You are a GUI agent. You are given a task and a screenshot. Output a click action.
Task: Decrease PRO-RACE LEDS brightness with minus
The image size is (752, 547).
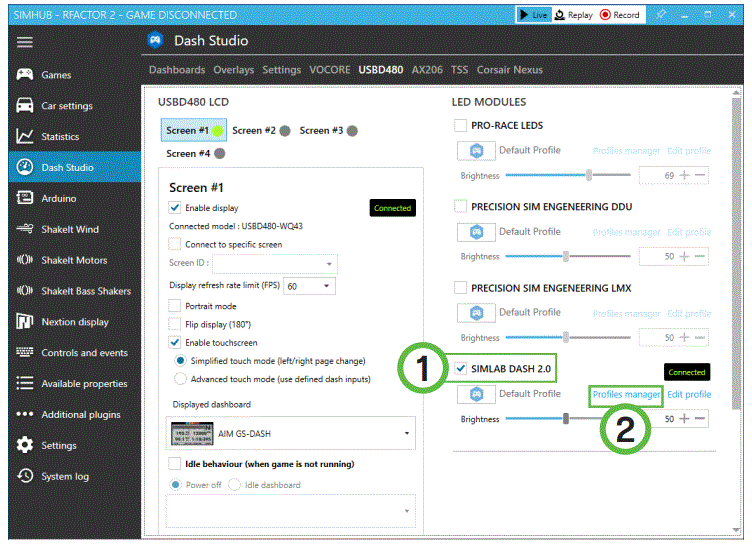700,175
